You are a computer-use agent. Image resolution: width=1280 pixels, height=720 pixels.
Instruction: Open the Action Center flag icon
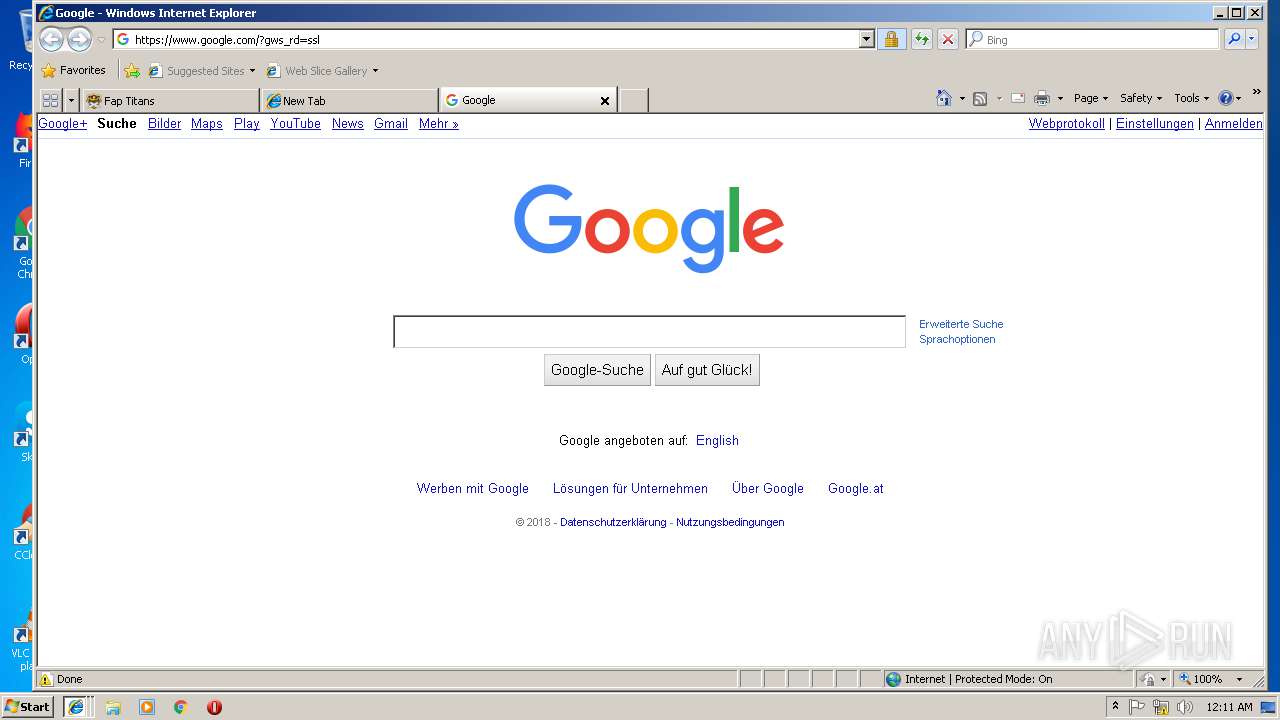click(x=1137, y=707)
